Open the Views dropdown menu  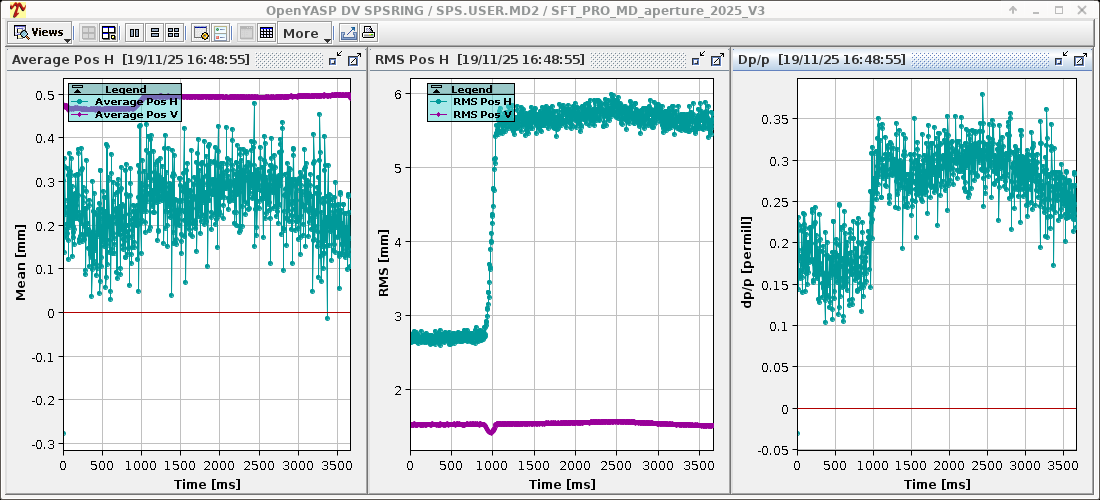40,32
